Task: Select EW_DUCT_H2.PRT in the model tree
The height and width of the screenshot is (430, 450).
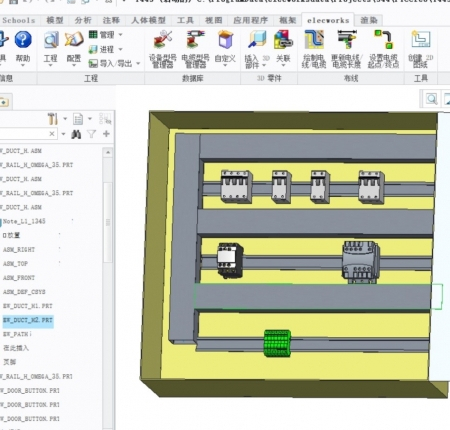Action: click(28, 320)
